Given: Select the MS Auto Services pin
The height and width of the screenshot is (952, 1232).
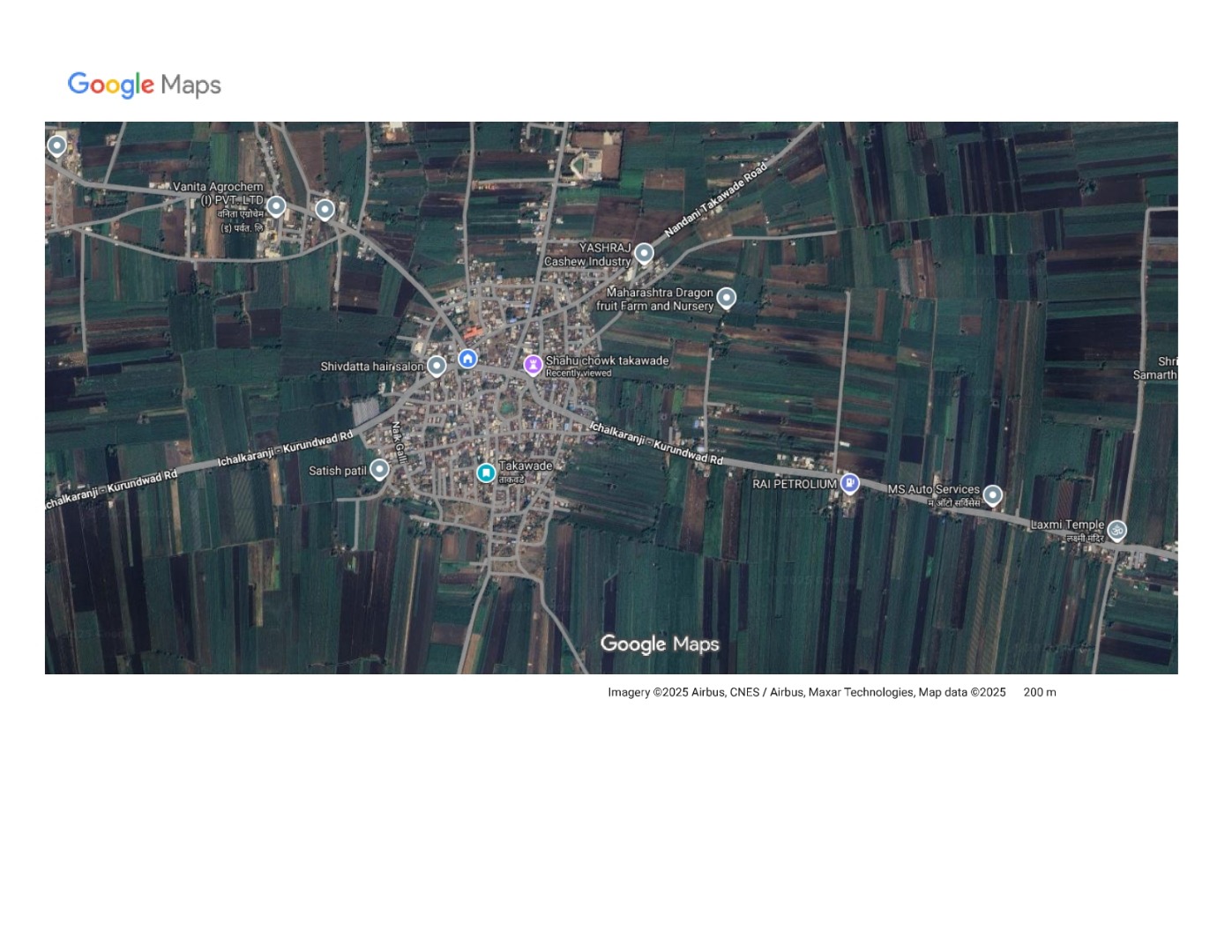Looking at the screenshot, I should tap(991, 495).
